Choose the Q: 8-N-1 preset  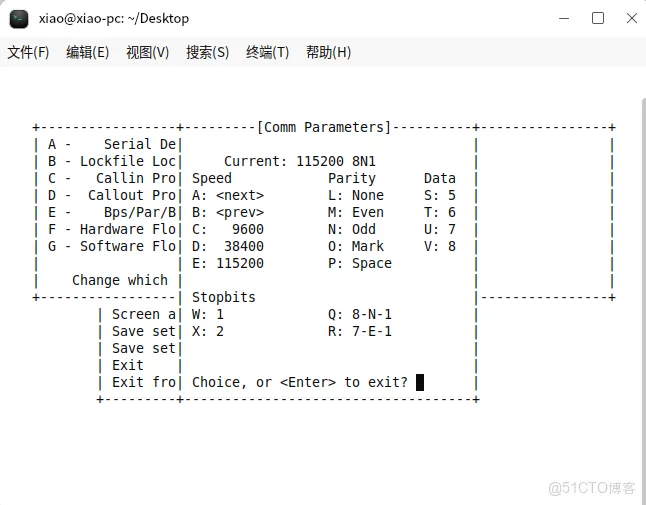[x=360, y=314]
